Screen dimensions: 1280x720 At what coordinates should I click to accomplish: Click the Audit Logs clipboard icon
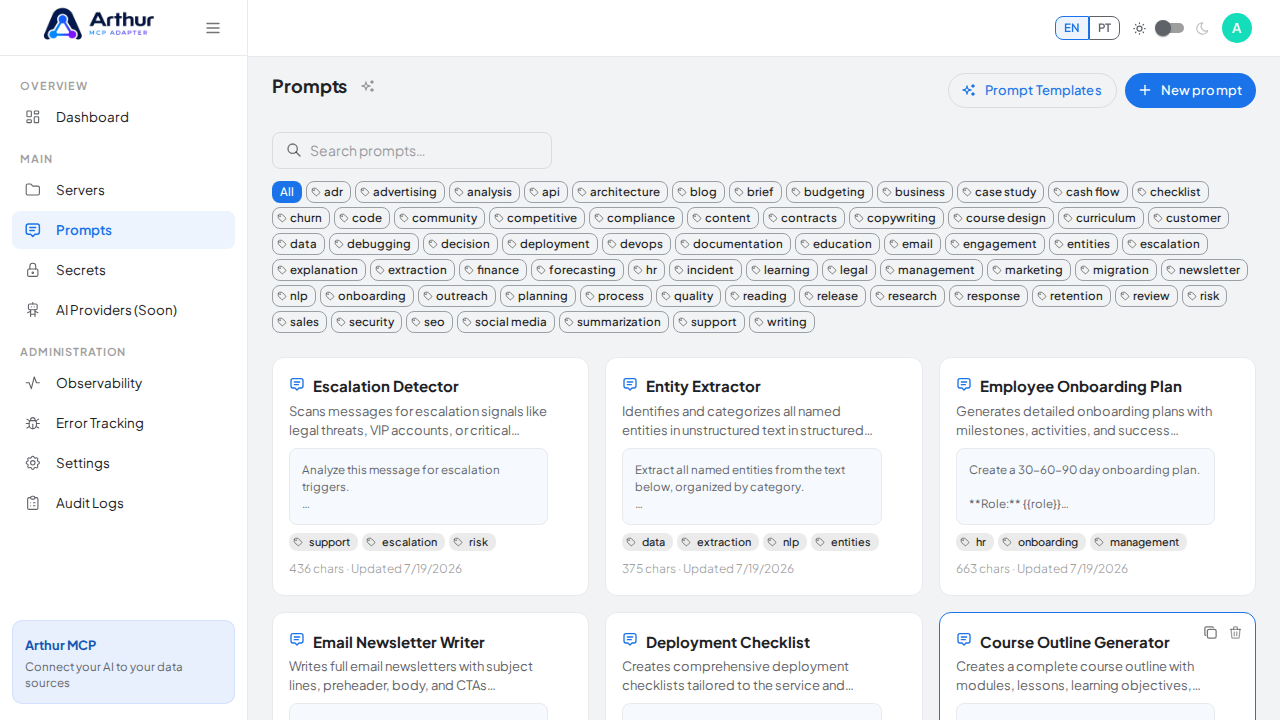(x=33, y=503)
